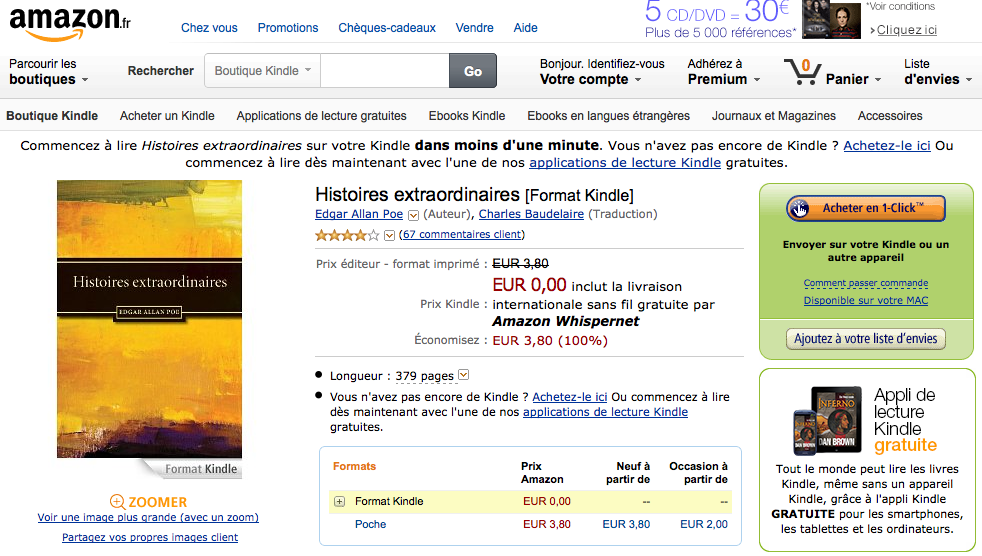The height and width of the screenshot is (556, 982).
Task: Open the 5 CD/DVD = 30€ promo banner
Action: [x=720, y=19]
